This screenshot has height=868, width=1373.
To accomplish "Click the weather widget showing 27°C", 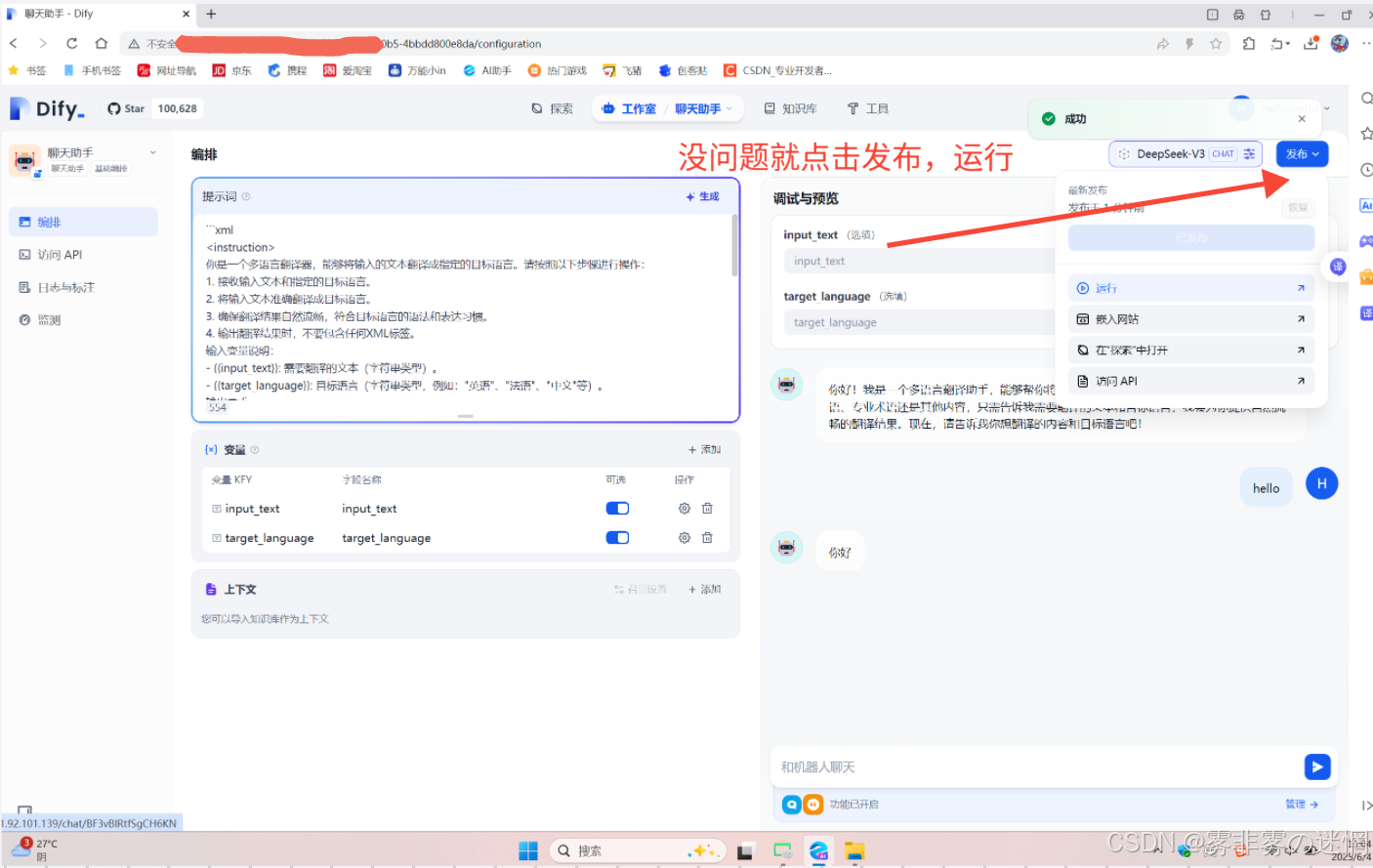I will (37, 849).
